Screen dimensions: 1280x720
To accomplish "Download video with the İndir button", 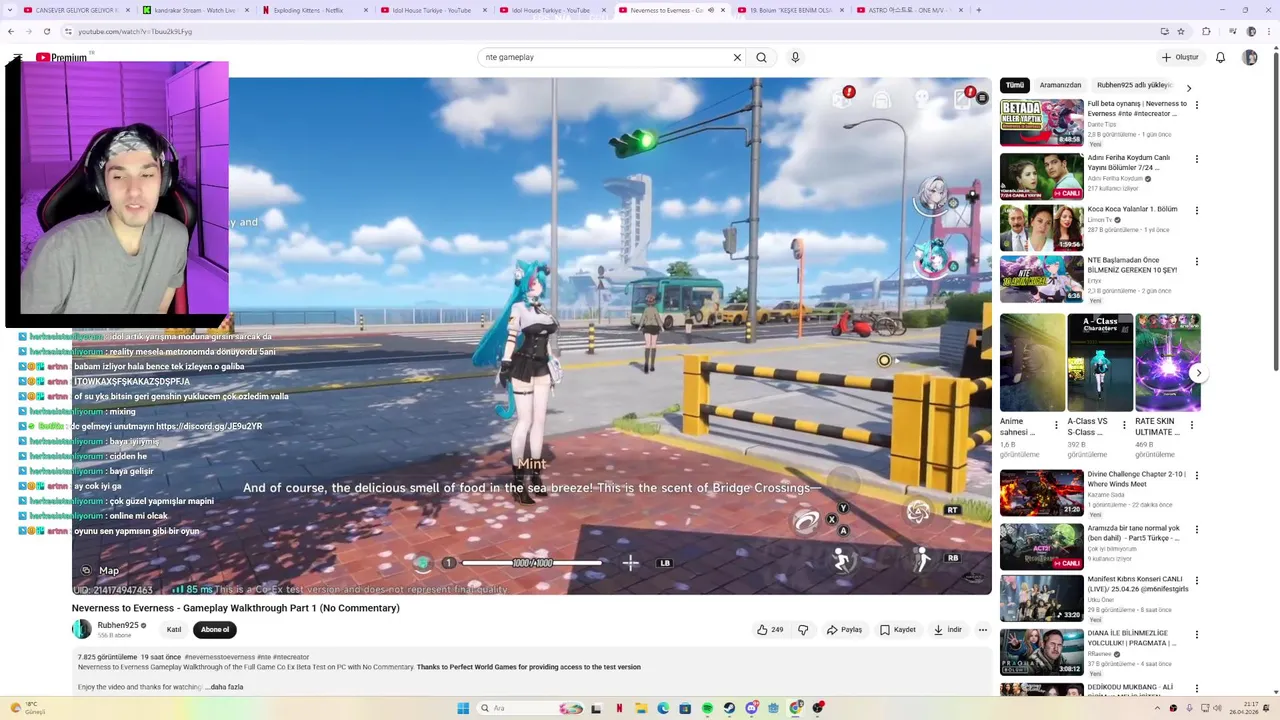I will pyautogui.click(x=948, y=630).
